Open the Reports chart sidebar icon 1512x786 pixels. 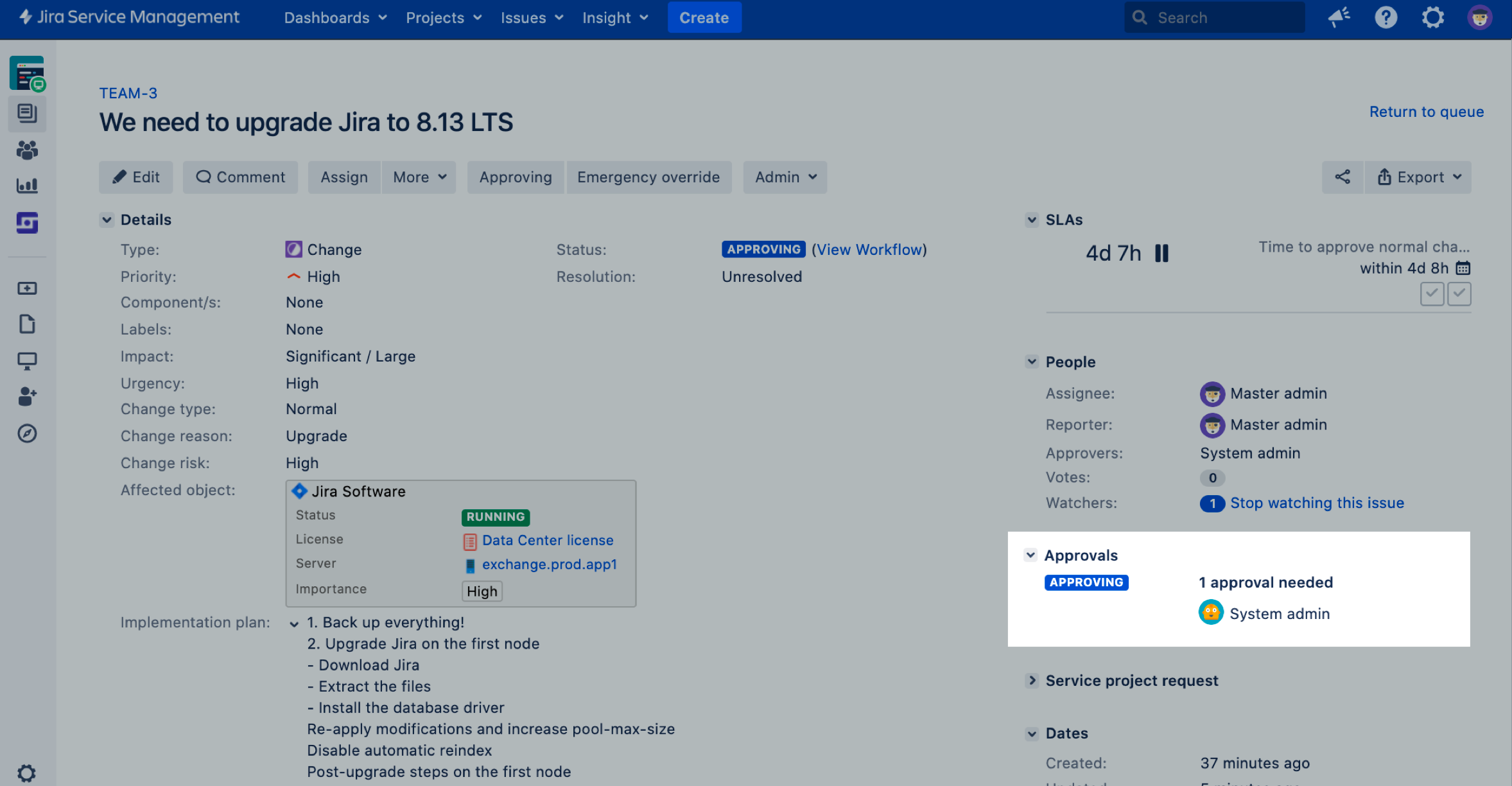point(27,186)
